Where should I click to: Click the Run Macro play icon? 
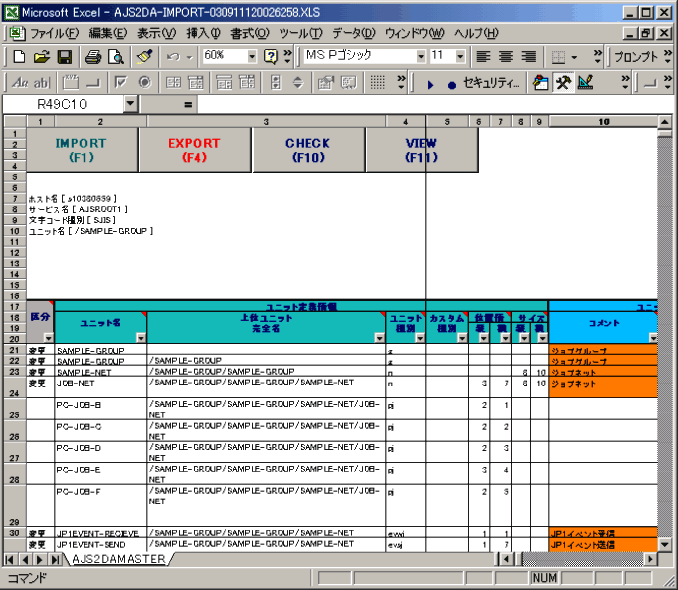[x=430, y=84]
